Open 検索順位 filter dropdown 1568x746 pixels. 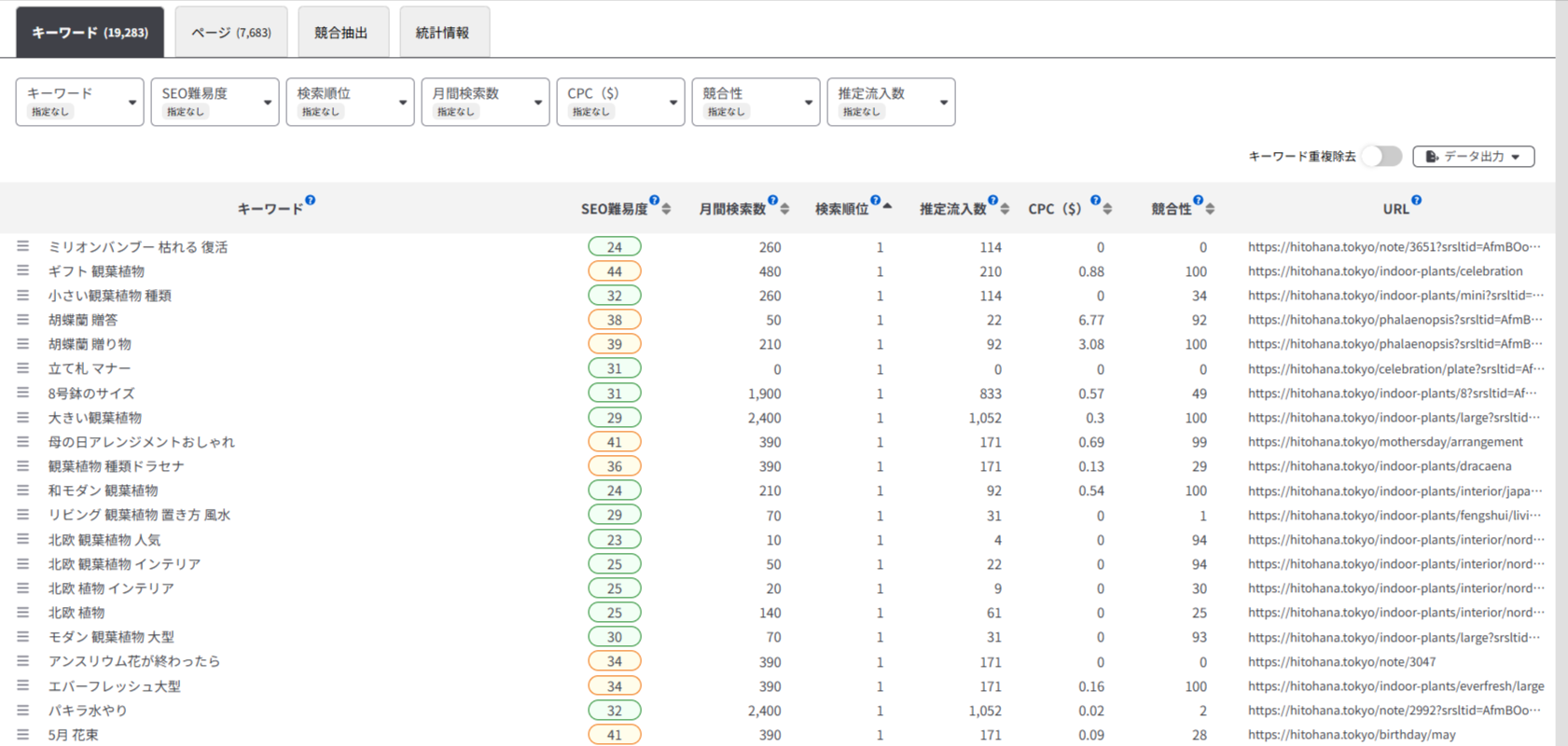(351, 102)
